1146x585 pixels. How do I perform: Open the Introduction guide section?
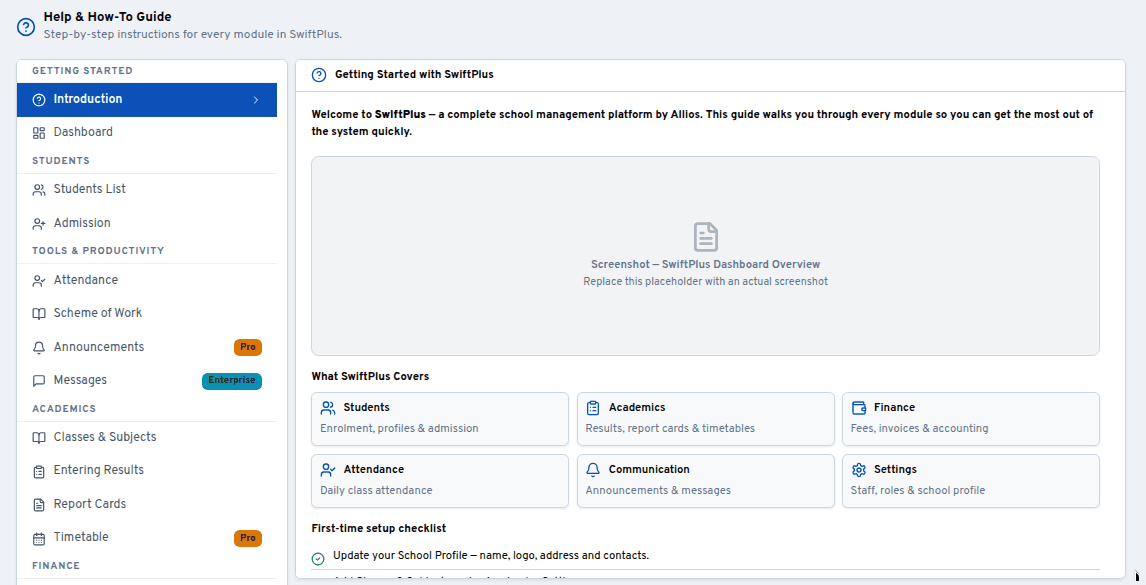(x=147, y=99)
